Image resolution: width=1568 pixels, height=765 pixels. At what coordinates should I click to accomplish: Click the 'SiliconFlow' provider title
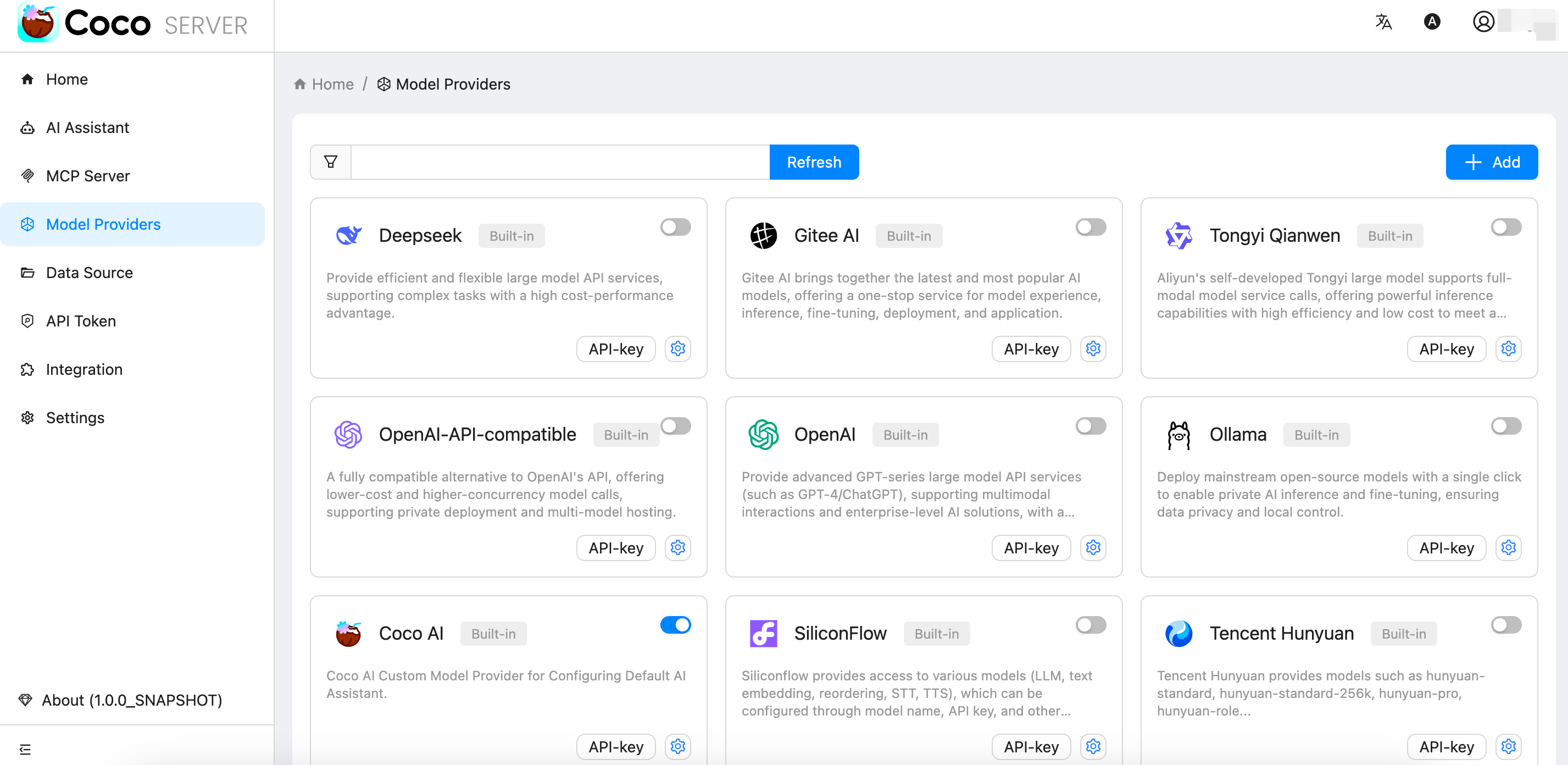coord(840,634)
